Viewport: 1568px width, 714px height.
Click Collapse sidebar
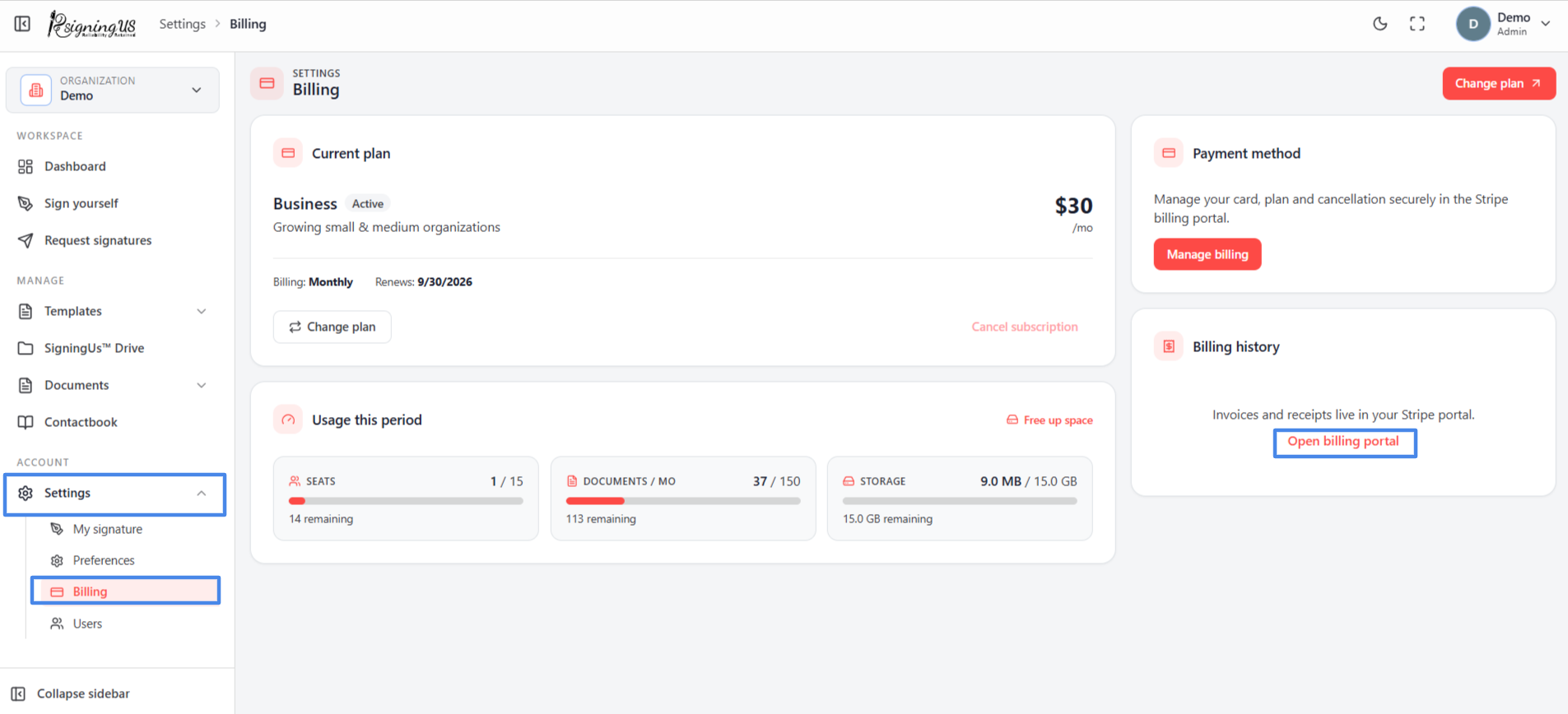[72, 693]
